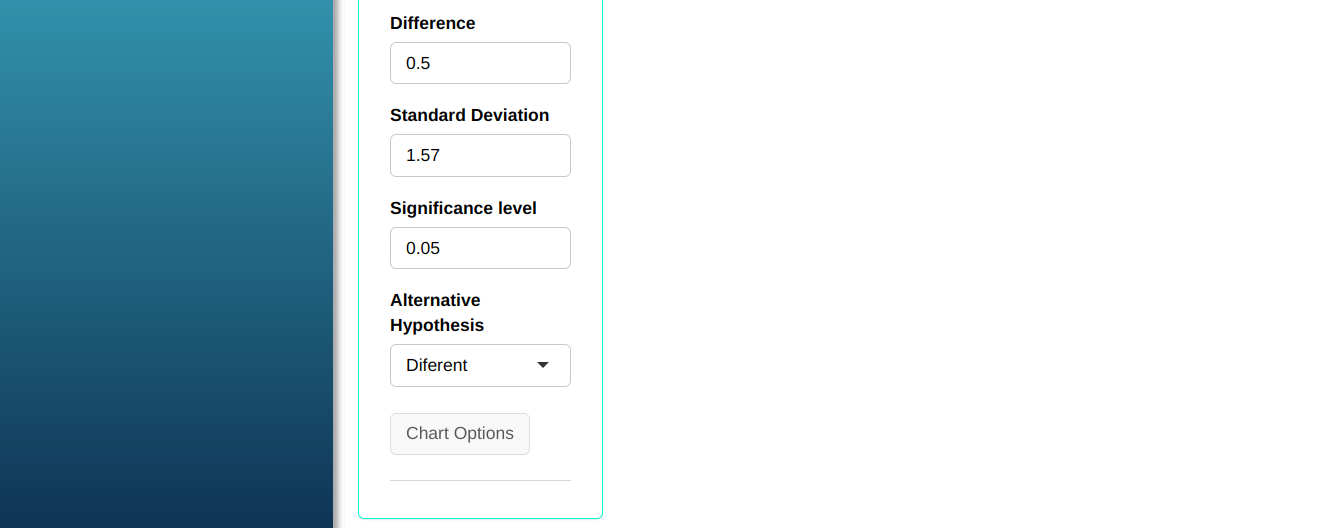The image size is (1343, 528).
Task: Place cursor on the 1.57 value
Action: point(423,156)
